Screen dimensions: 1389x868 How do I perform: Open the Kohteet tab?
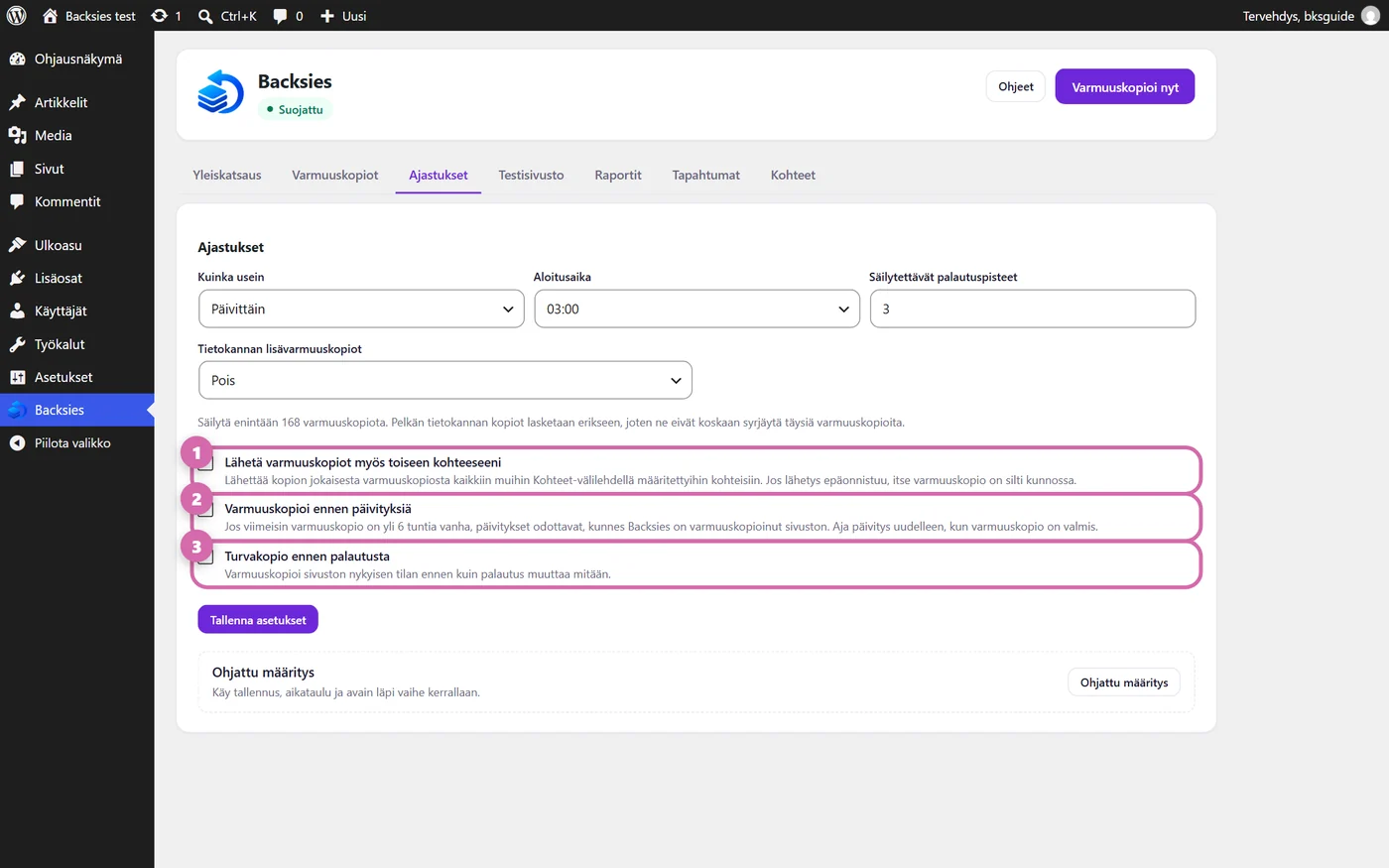click(793, 175)
